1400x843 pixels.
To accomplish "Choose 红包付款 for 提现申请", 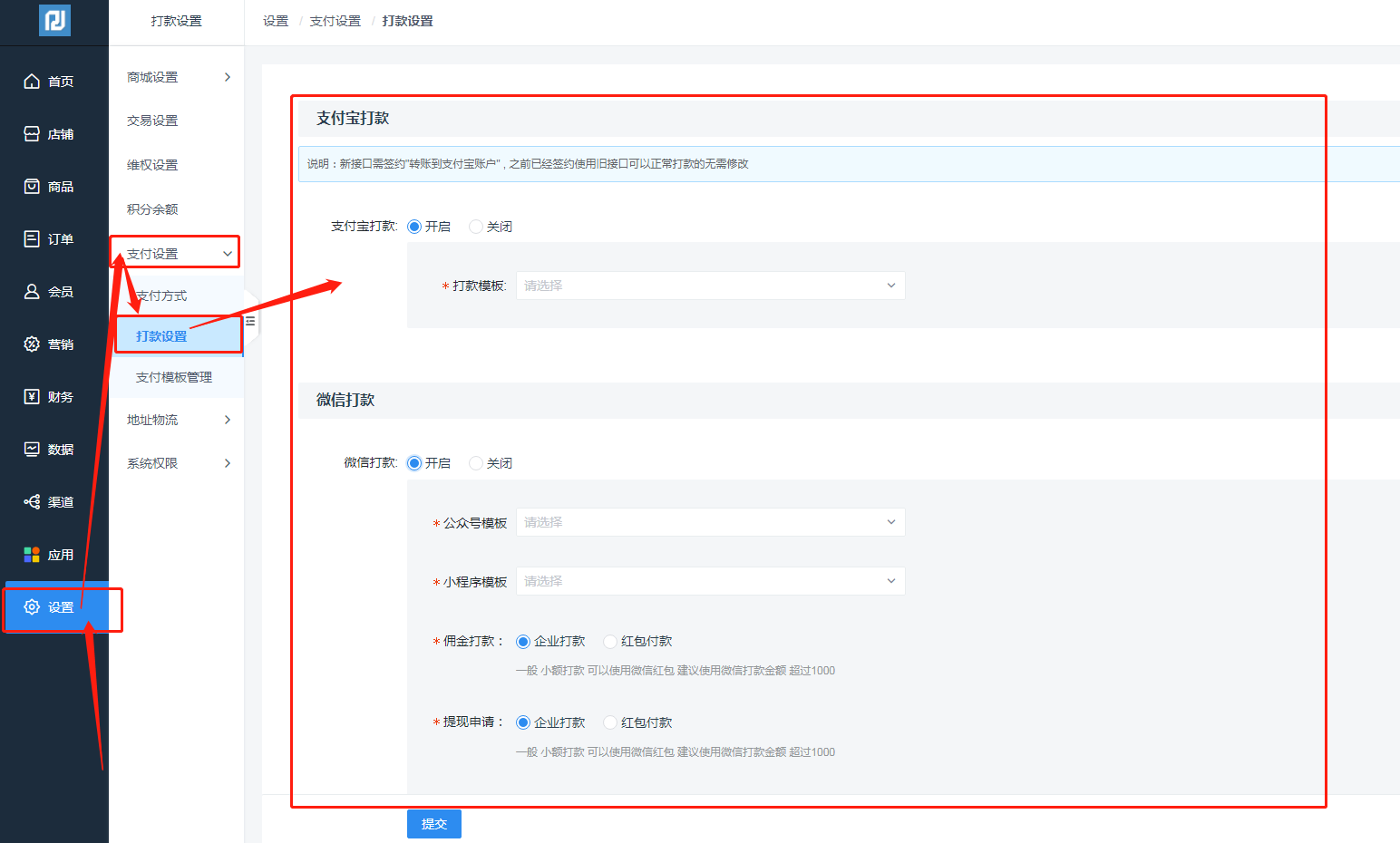I will point(610,722).
